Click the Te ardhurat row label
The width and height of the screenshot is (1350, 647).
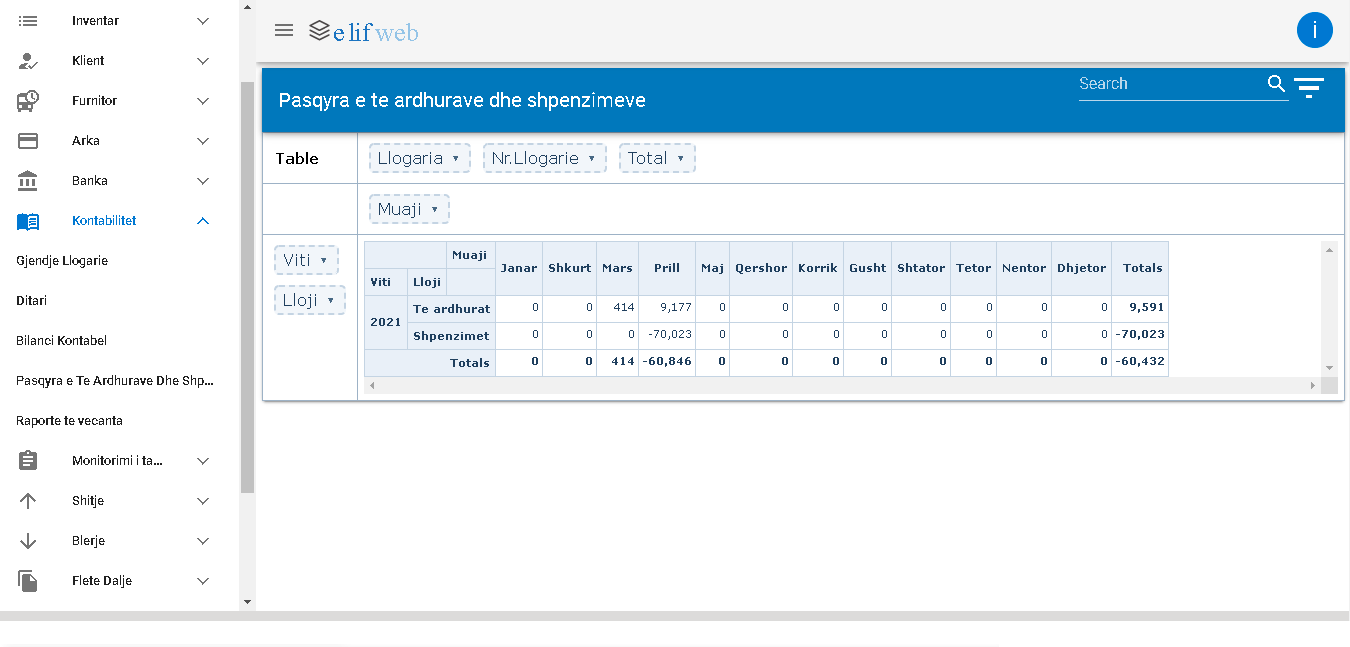(x=451, y=309)
